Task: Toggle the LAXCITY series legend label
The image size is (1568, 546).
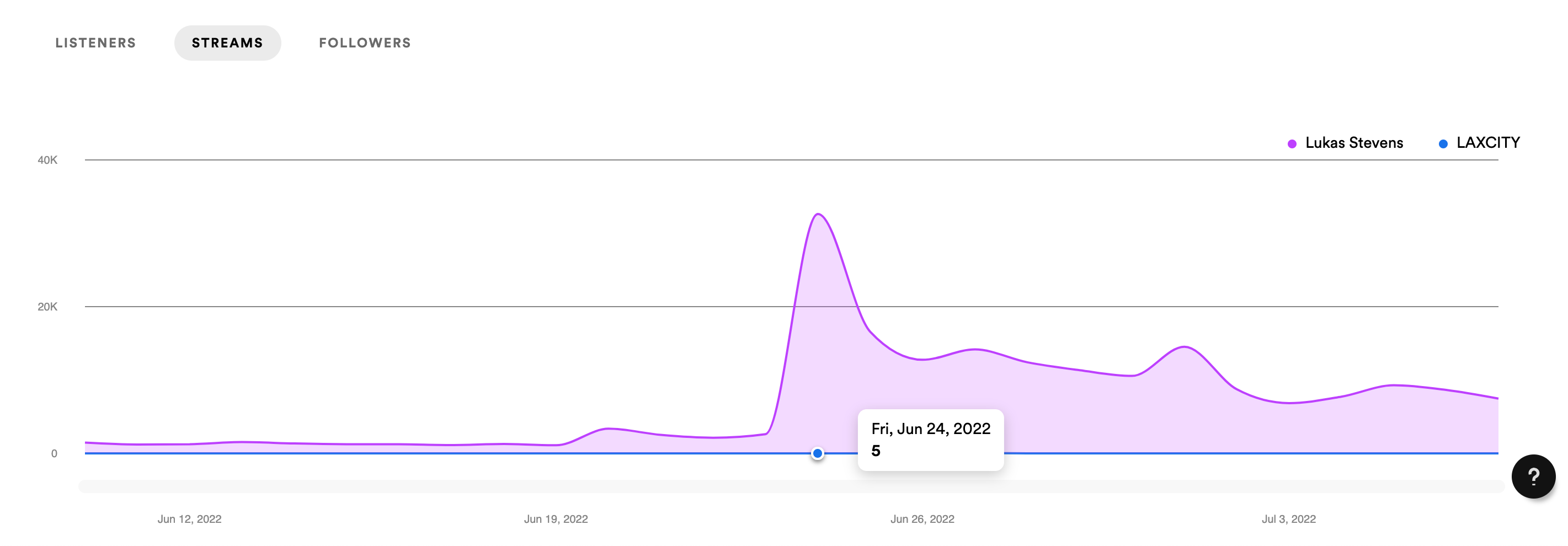Action: click(1487, 143)
